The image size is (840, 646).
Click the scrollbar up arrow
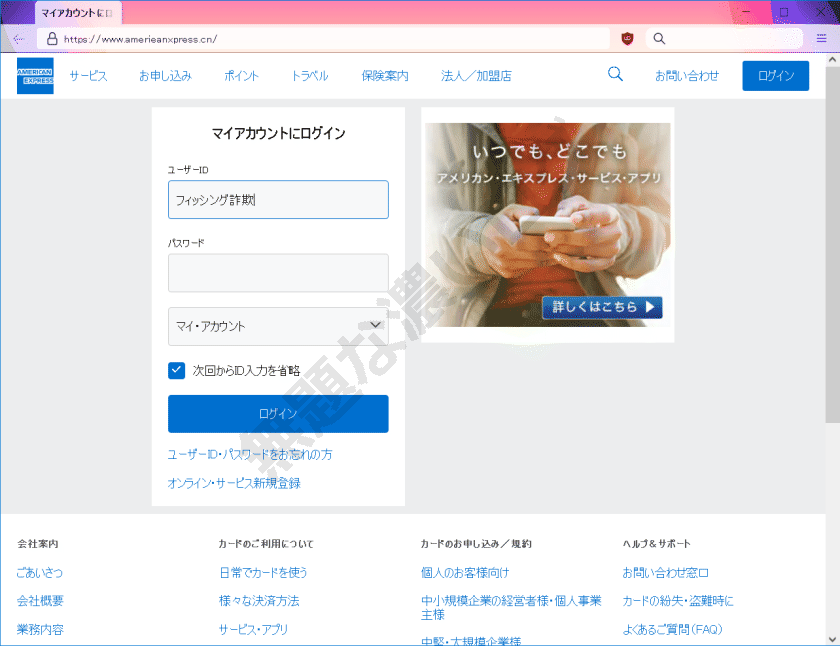832,59
